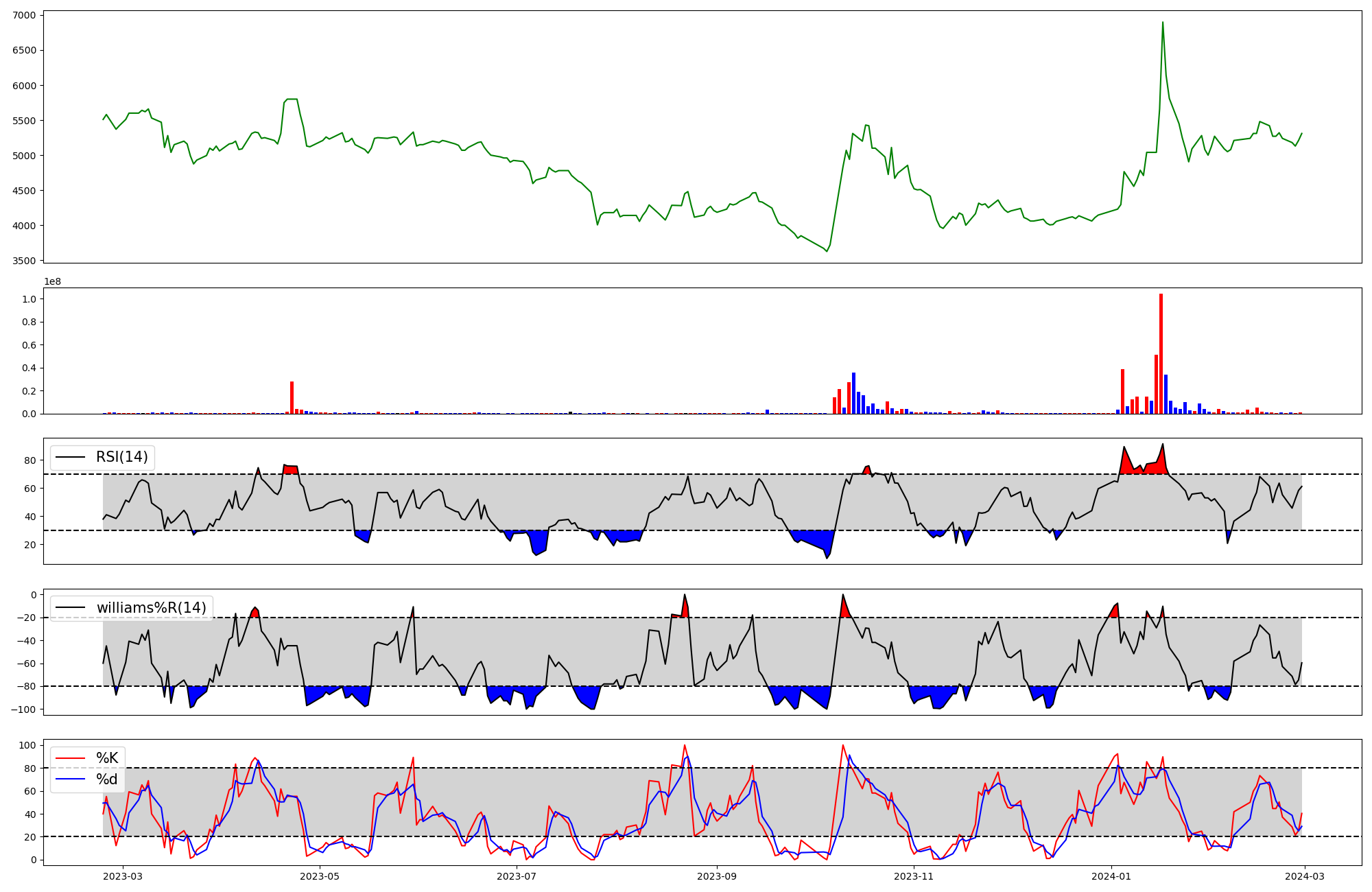Click the tallest red volume bar

[x=1161, y=353]
